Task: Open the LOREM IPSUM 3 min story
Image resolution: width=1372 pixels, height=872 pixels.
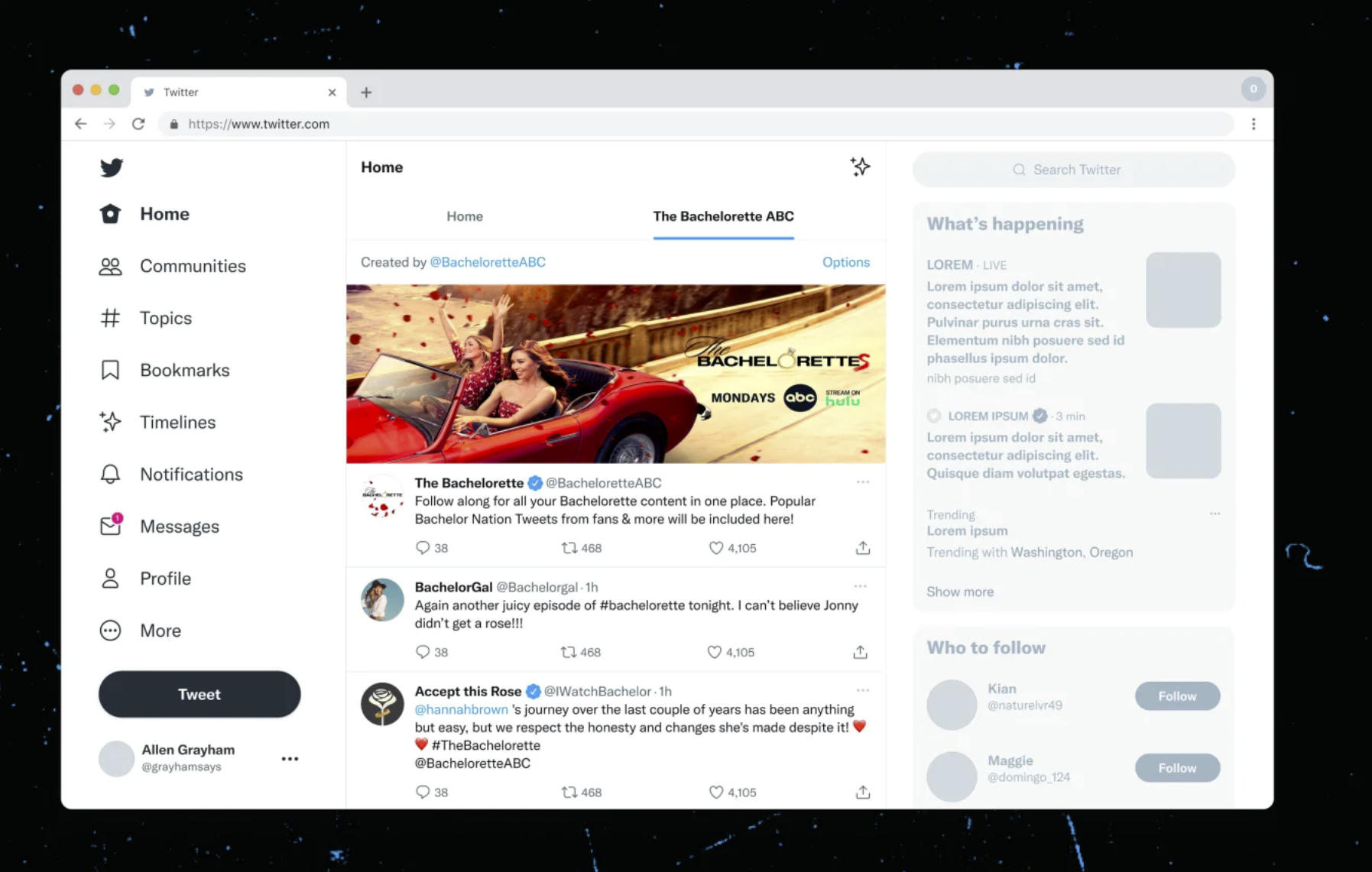Action: click(x=1073, y=443)
